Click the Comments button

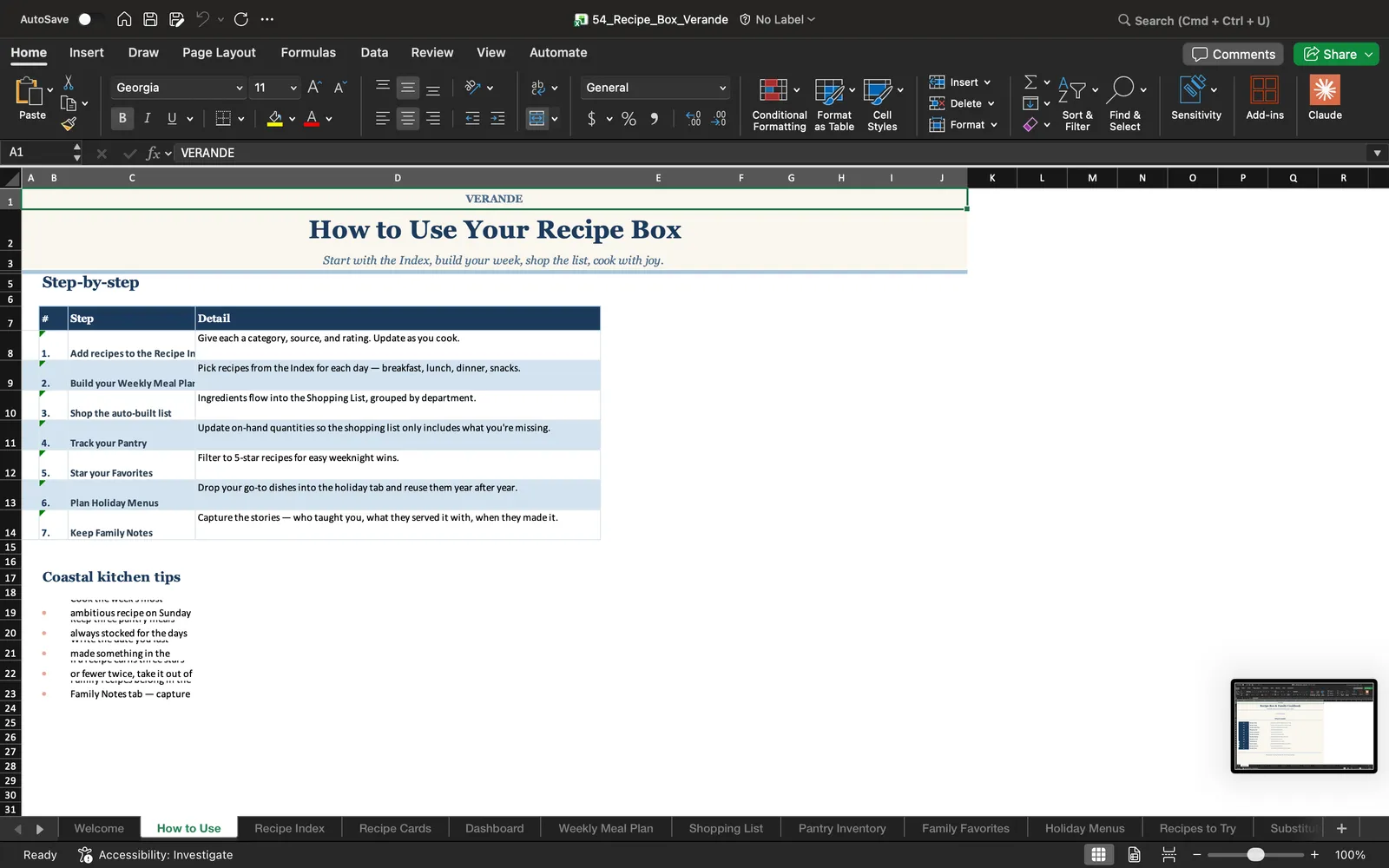coord(1233,54)
